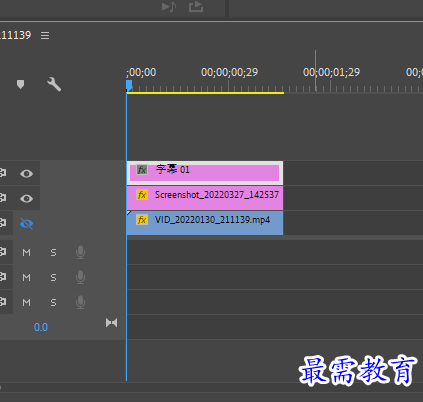
Task: Show the hidden VID_20220130 video track
Action: (26, 224)
